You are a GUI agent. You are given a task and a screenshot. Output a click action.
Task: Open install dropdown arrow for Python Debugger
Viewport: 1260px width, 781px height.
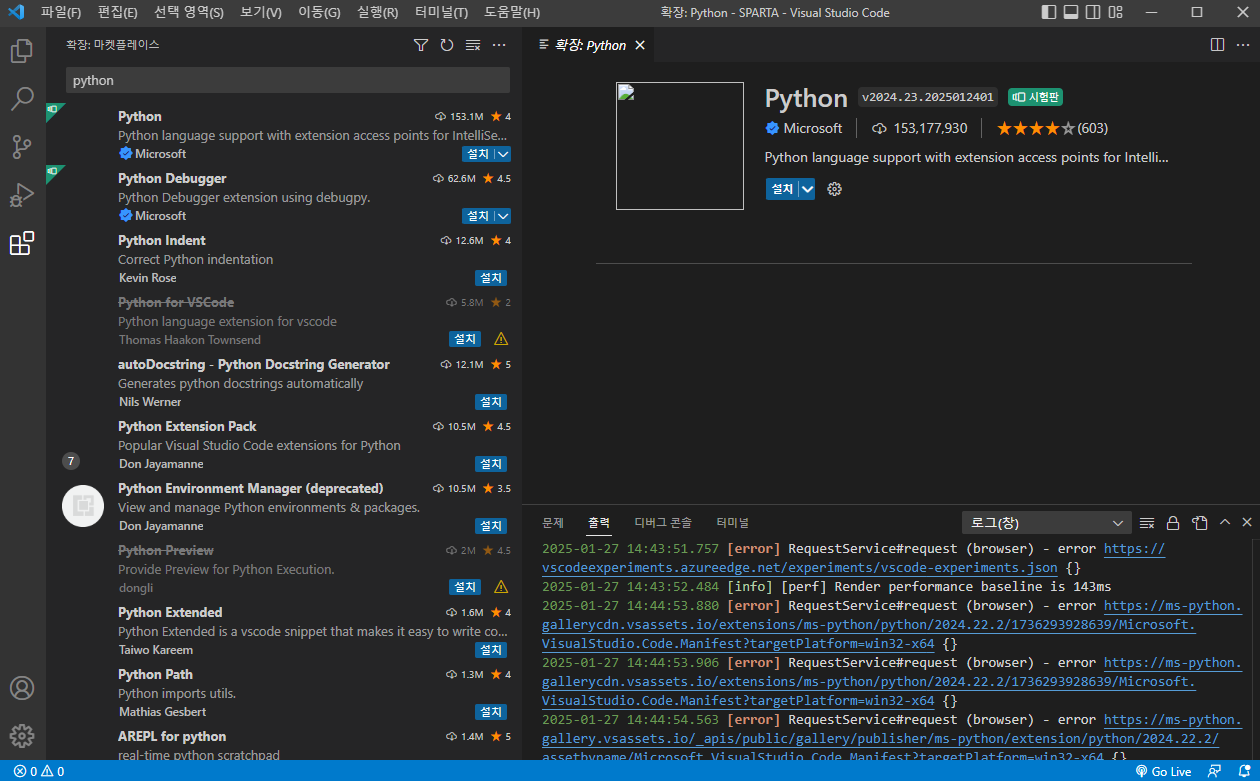[x=503, y=216]
